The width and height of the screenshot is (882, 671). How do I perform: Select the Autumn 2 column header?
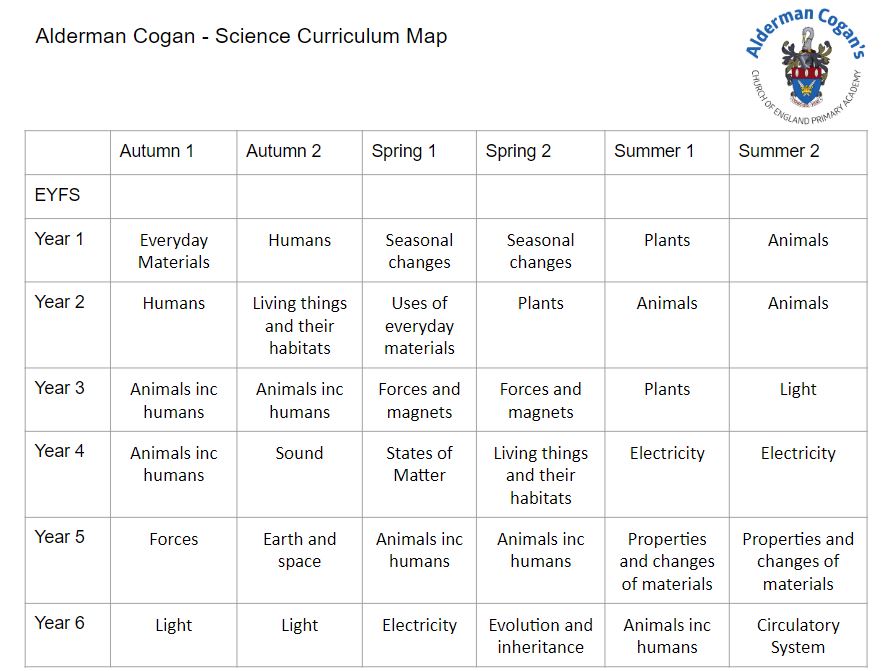(x=284, y=152)
